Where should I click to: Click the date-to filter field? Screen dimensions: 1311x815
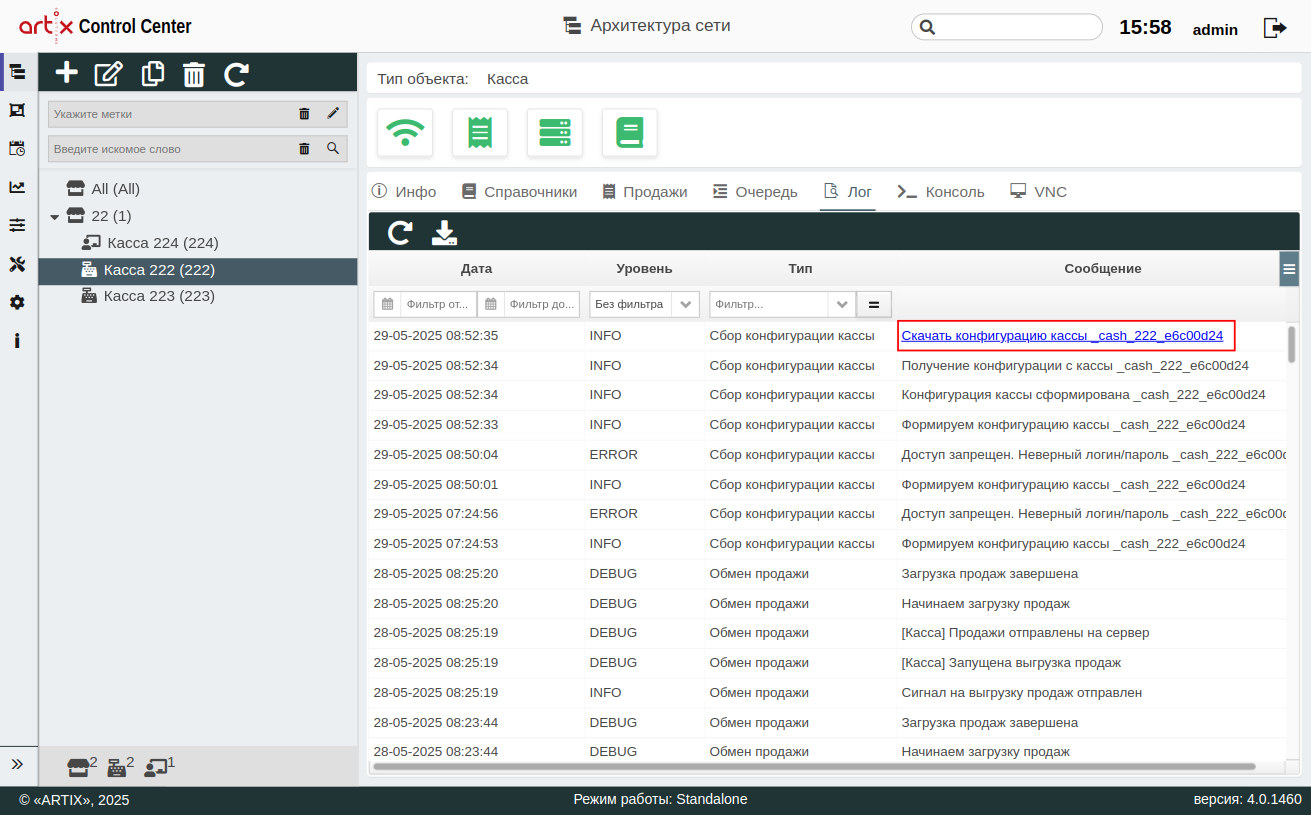(542, 304)
